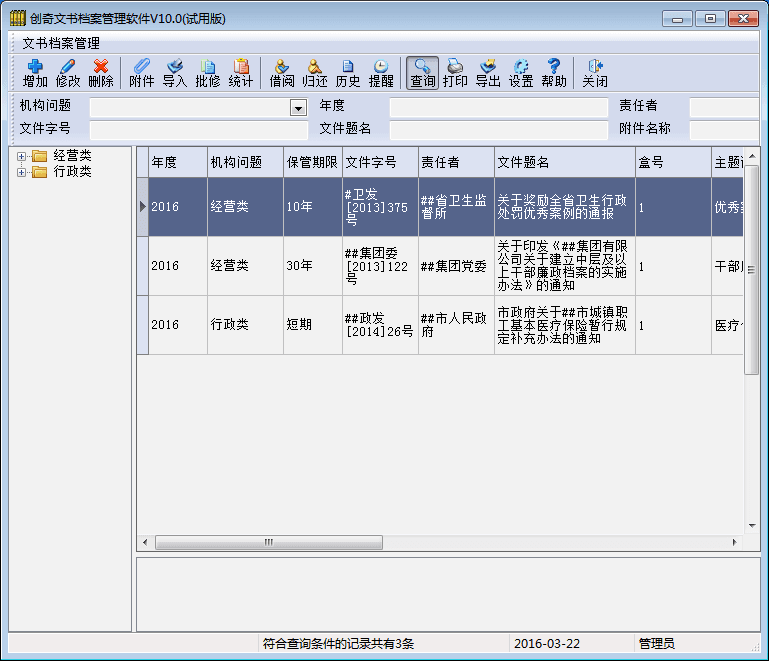Click the horizontal scrollbar thumb in table
The width and height of the screenshot is (769, 661).
[268, 542]
